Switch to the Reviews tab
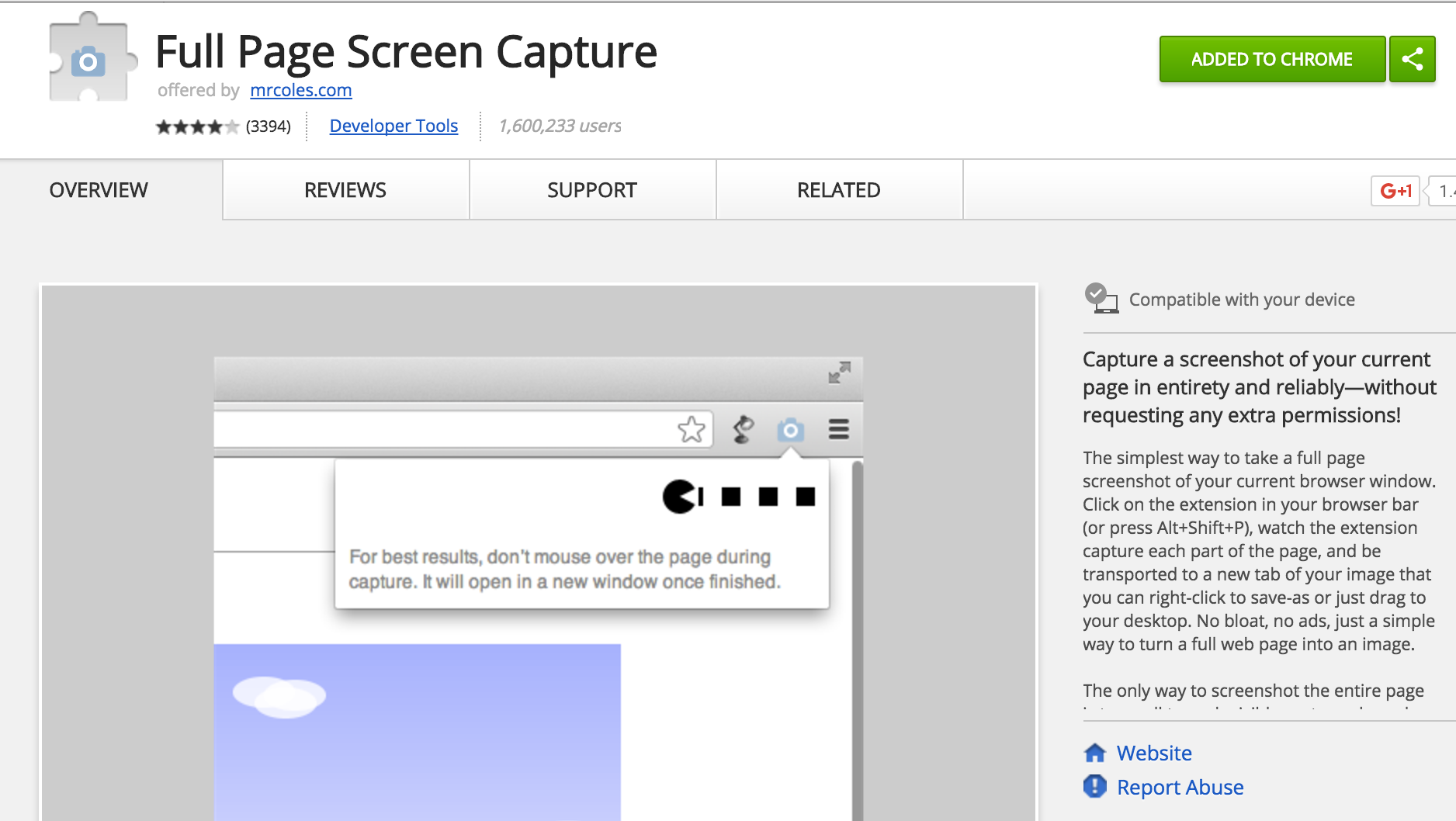The image size is (1456, 821). [x=345, y=190]
